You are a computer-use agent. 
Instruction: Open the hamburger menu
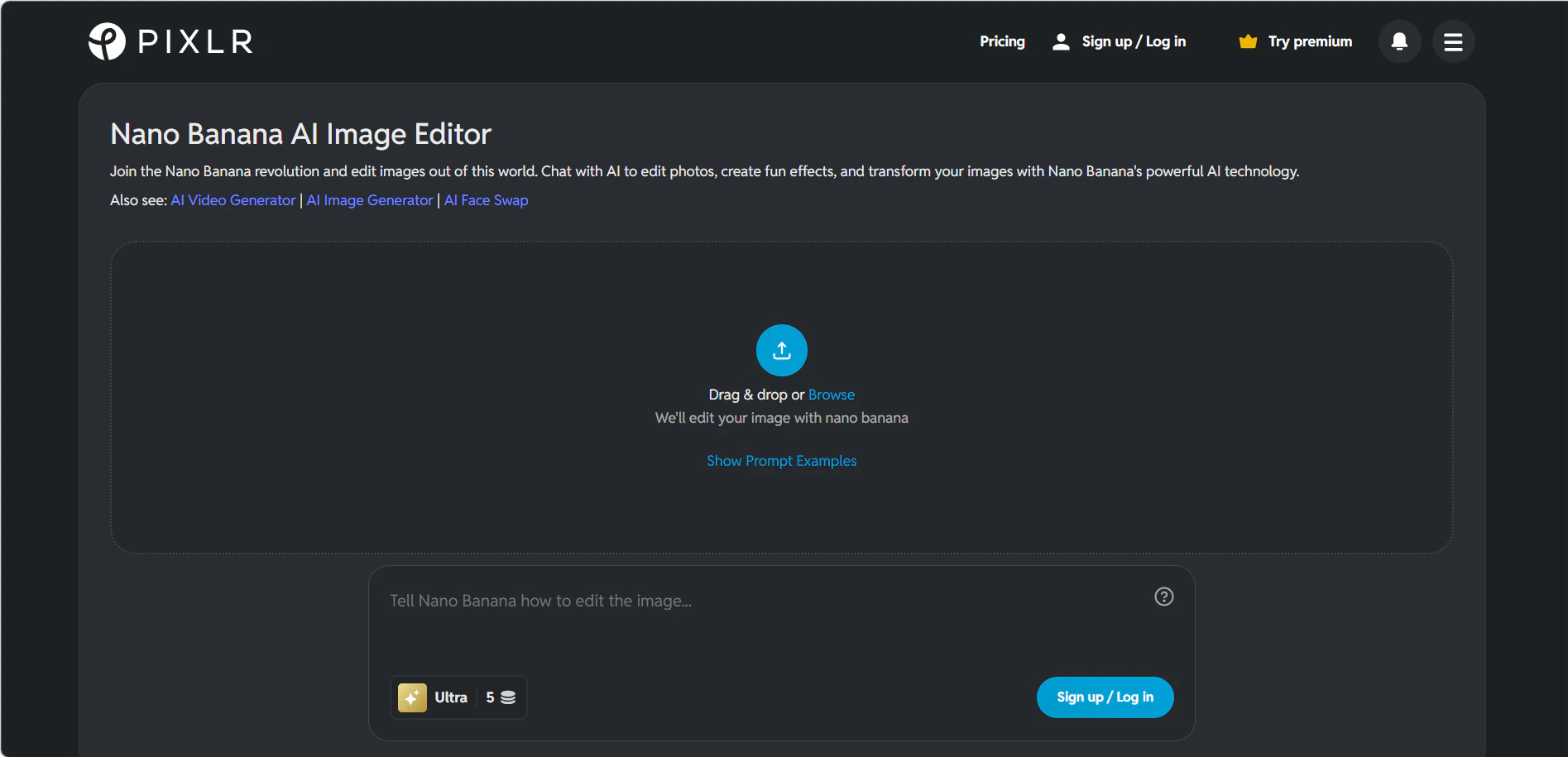click(x=1453, y=41)
